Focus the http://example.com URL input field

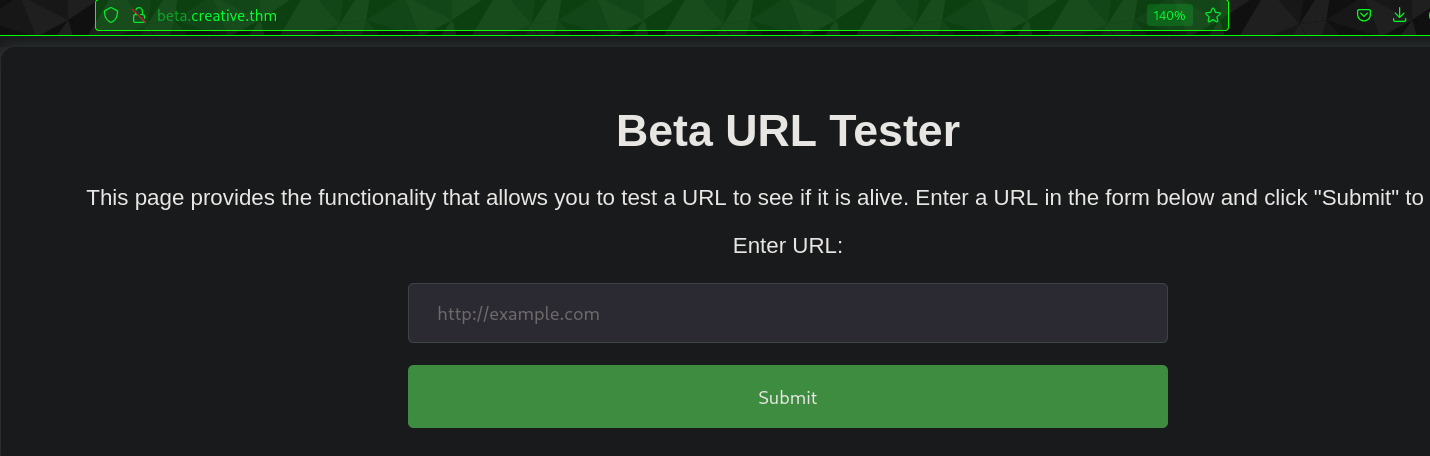pos(787,313)
